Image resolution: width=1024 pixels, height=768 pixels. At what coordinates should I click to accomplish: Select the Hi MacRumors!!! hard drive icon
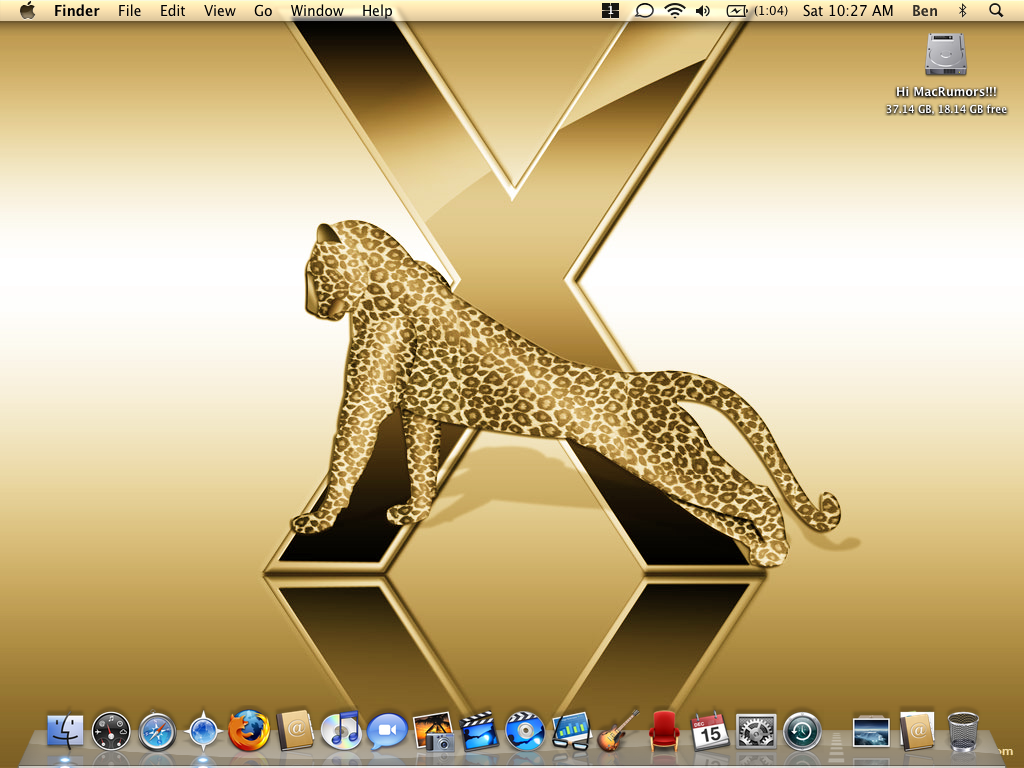point(946,54)
